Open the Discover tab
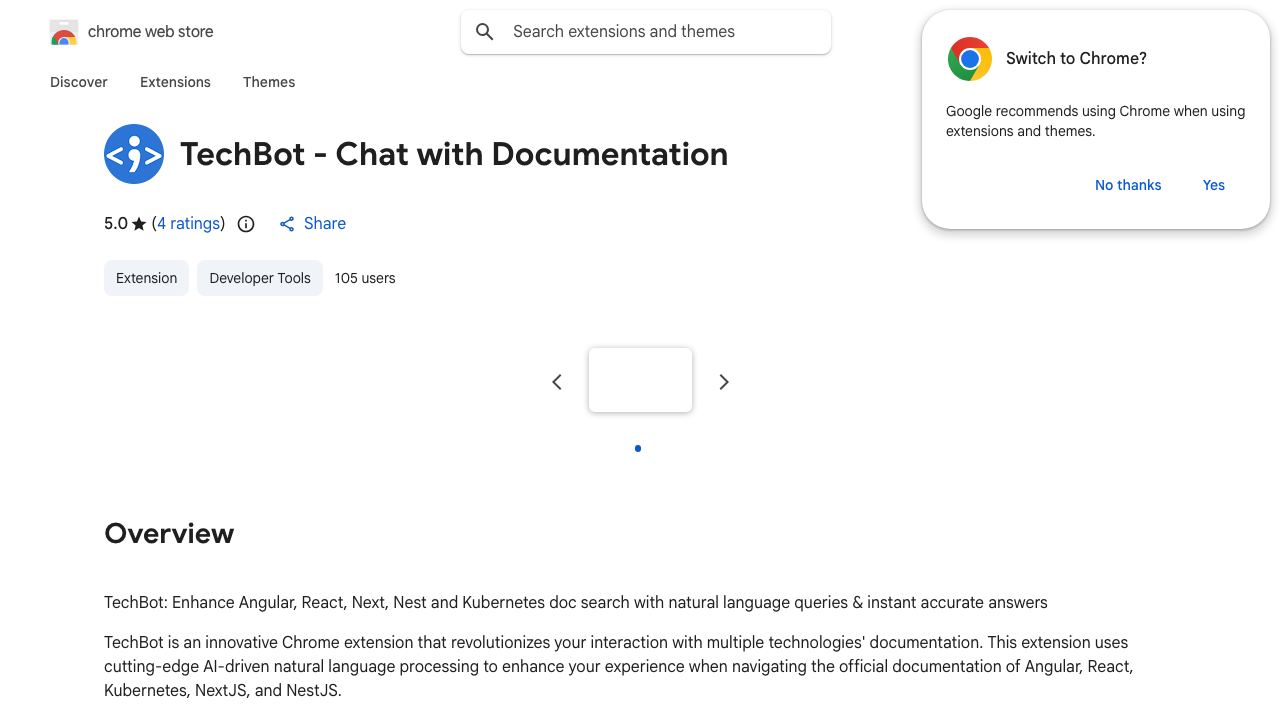 tap(79, 82)
